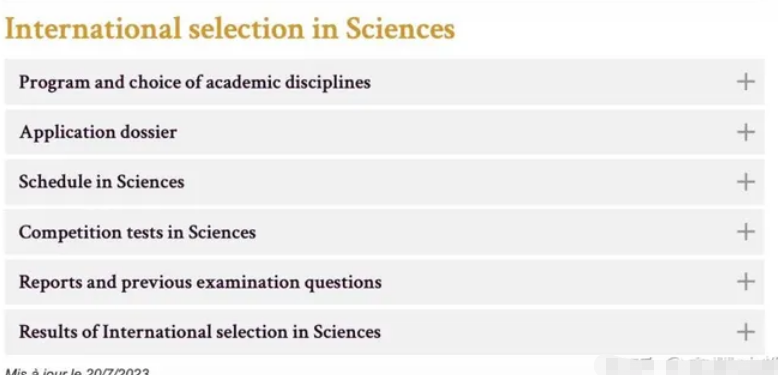The width and height of the screenshot is (778, 375).
Task: Click the plus icon on Schedule in Sciences row
Action: tap(746, 182)
